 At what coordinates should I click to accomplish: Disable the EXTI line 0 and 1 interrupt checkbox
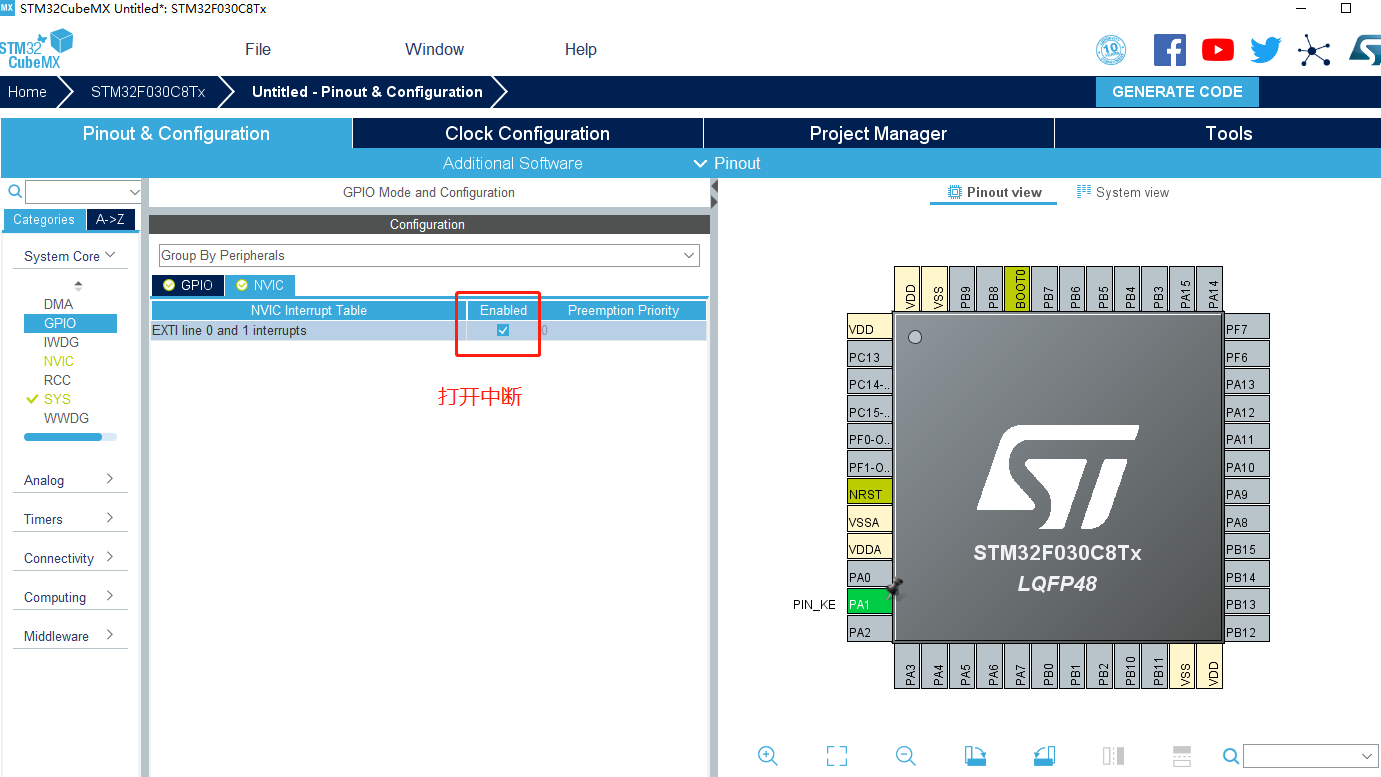click(x=503, y=330)
